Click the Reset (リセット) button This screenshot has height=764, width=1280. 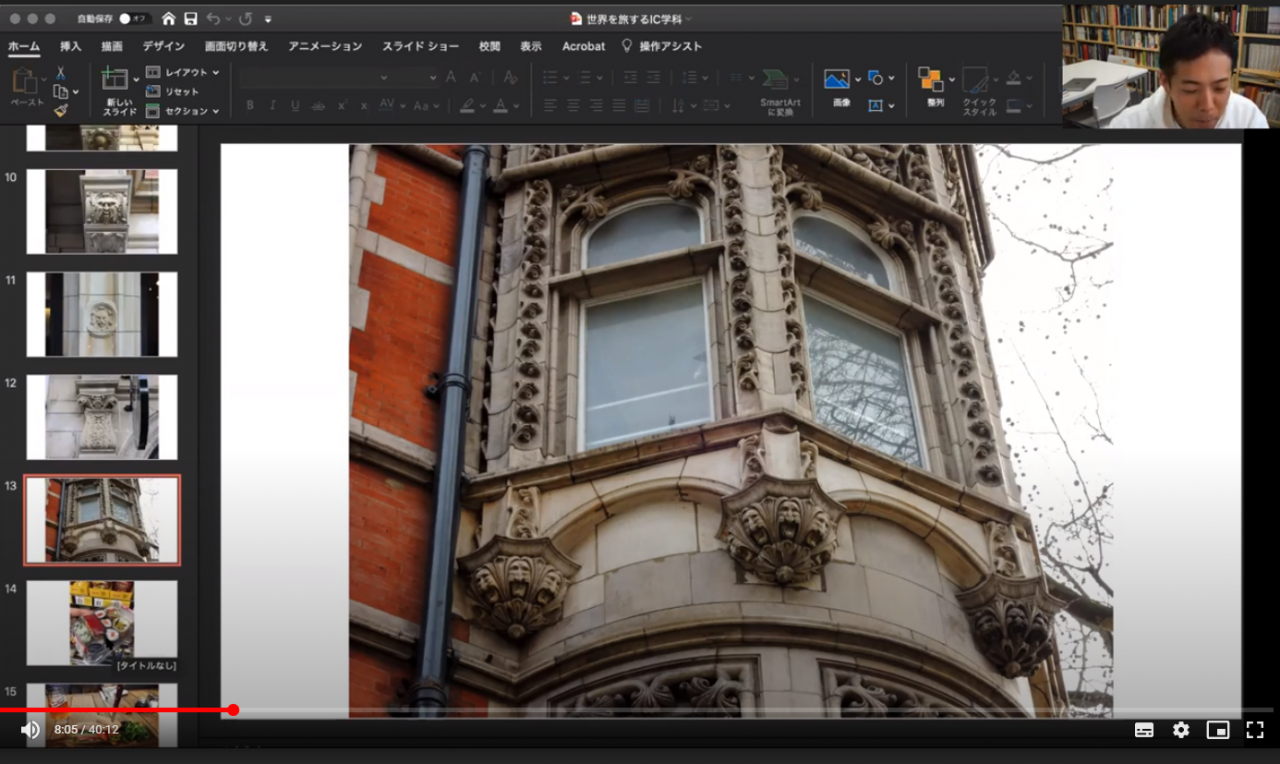[x=181, y=92]
